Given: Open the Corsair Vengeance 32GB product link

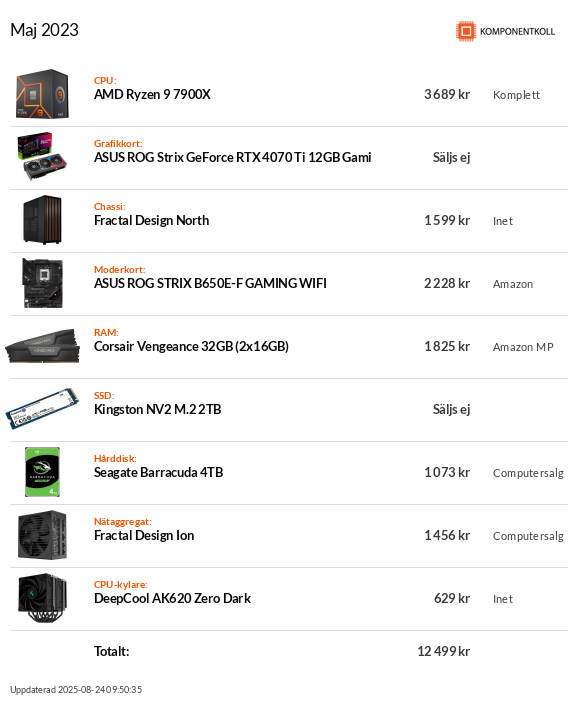Looking at the screenshot, I should [x=191, y=346].
